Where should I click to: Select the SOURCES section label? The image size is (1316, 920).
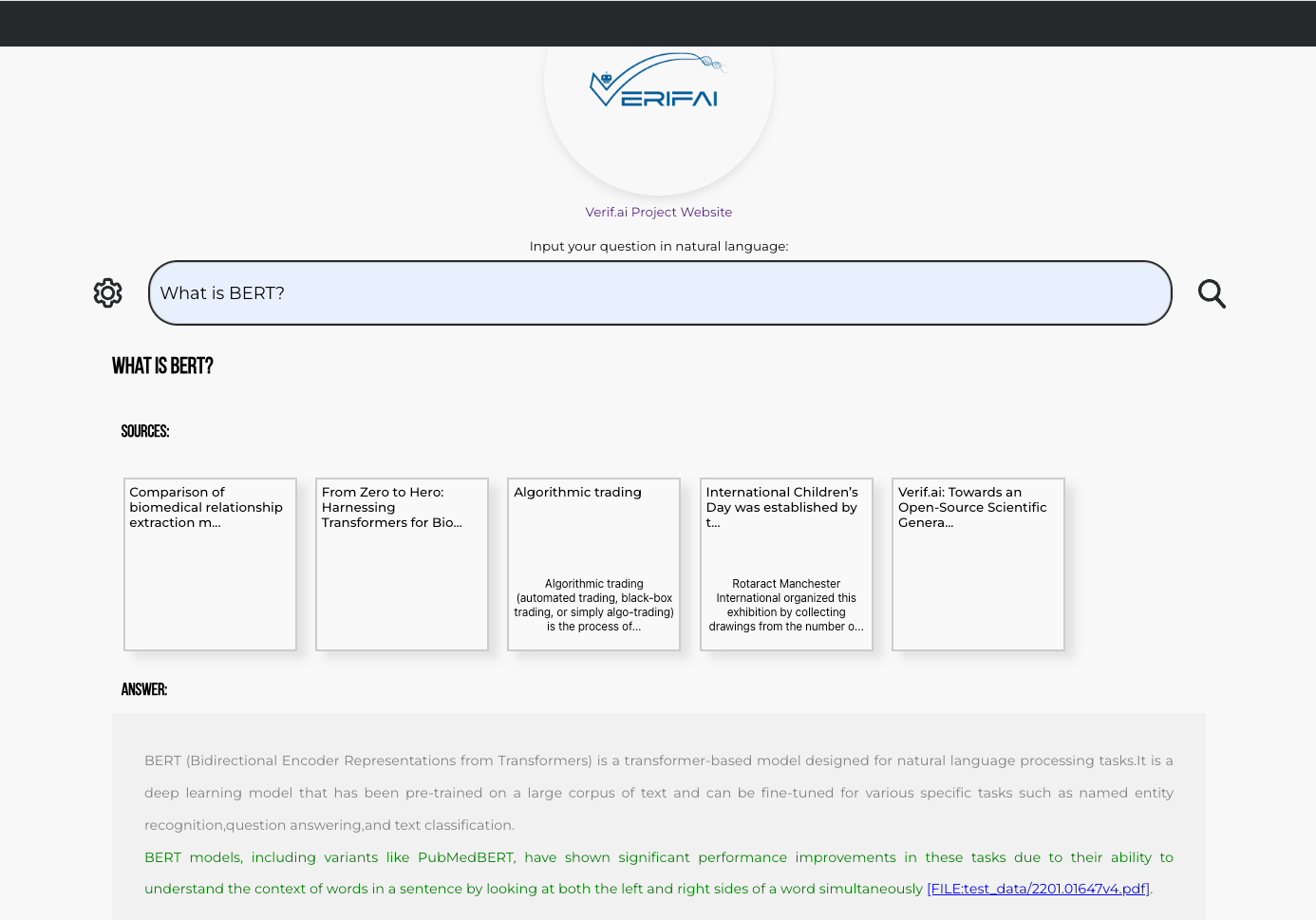(145, 431)
